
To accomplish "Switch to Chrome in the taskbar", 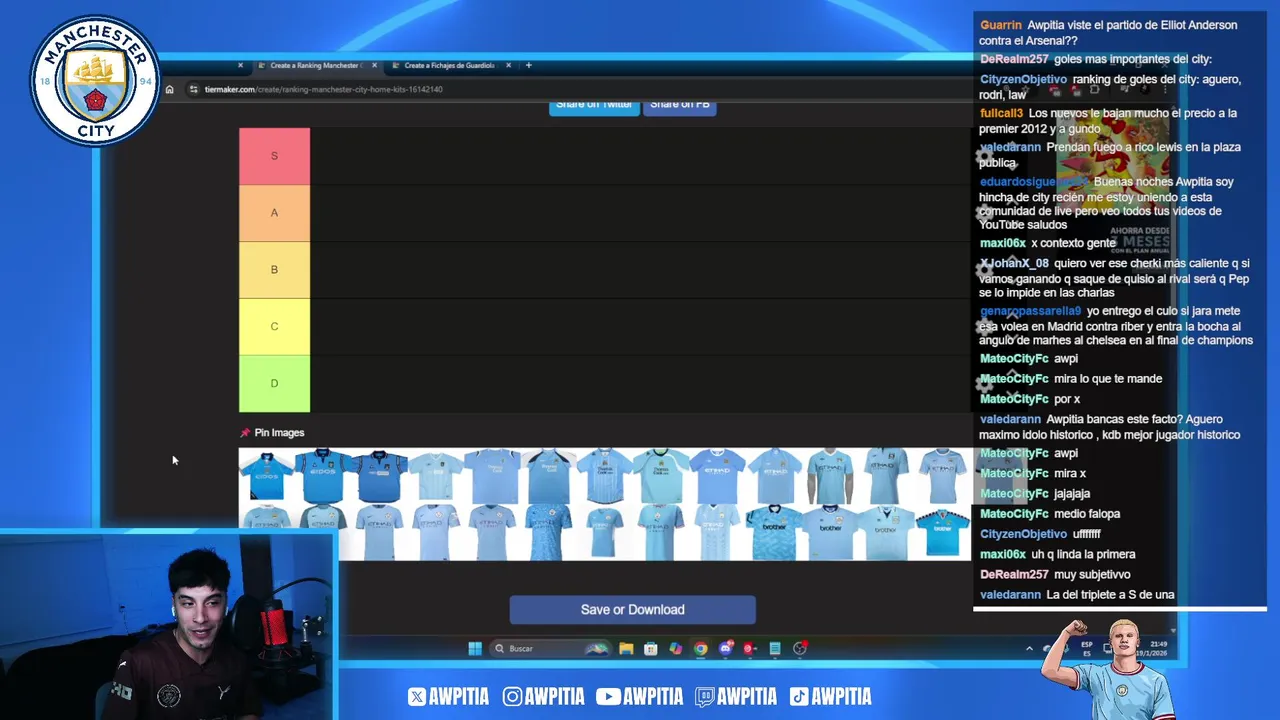I will point(701,648).
